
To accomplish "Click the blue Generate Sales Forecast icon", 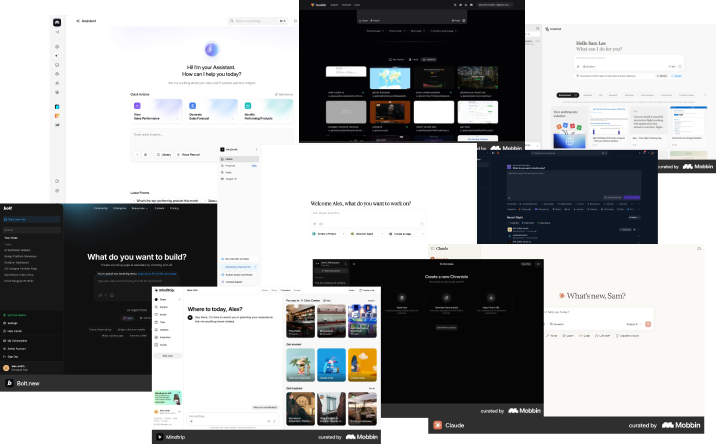I will click(192, 105).
